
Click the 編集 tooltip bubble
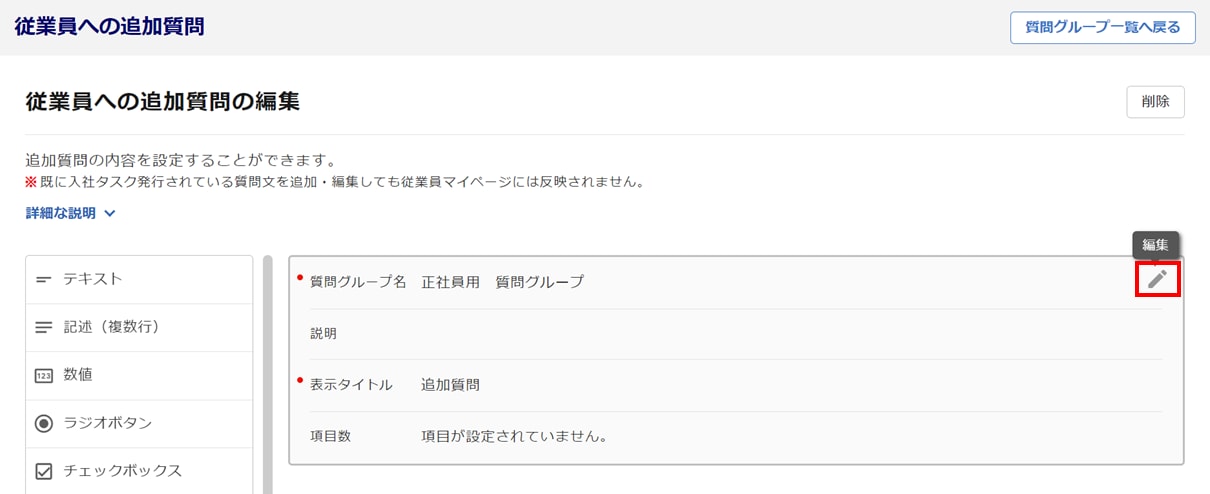coord(1155,245)
